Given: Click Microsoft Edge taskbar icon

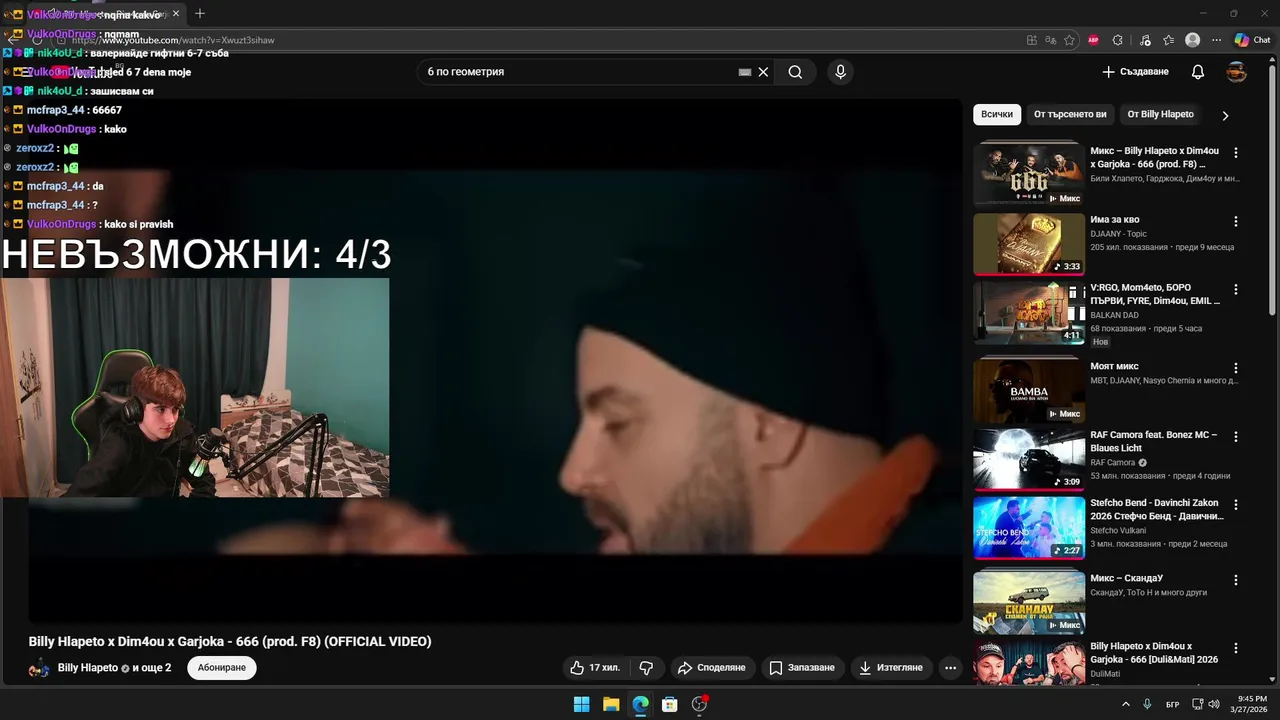Looking at the screenshot, I should coord(640,704).
